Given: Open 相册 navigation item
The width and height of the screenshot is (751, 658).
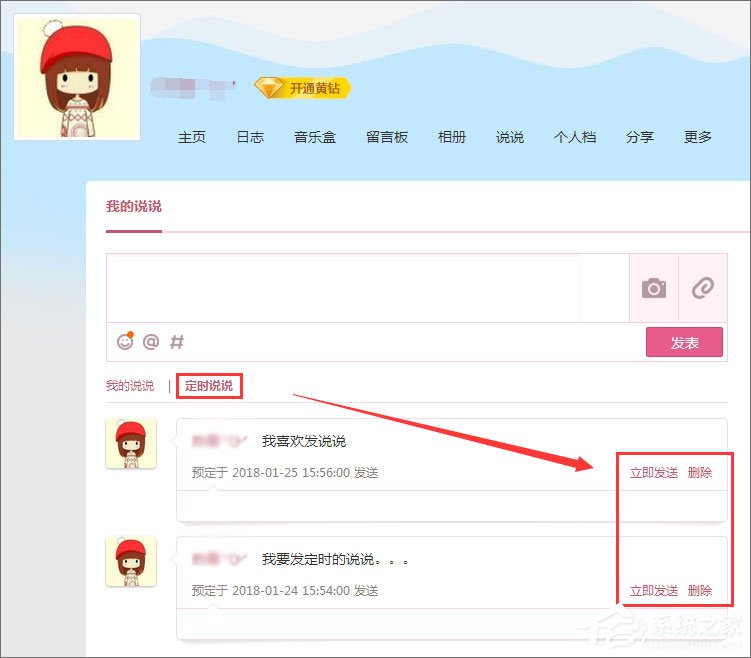Looking at the screenshot, I should coord(452,137).
